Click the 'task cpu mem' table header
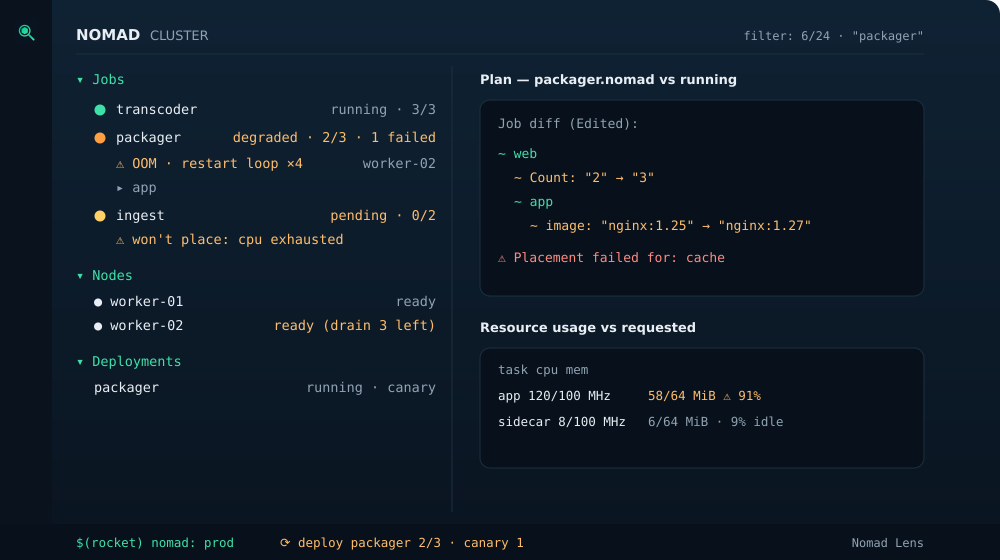This screenshot has height=560, width=1000. point(543,370)
